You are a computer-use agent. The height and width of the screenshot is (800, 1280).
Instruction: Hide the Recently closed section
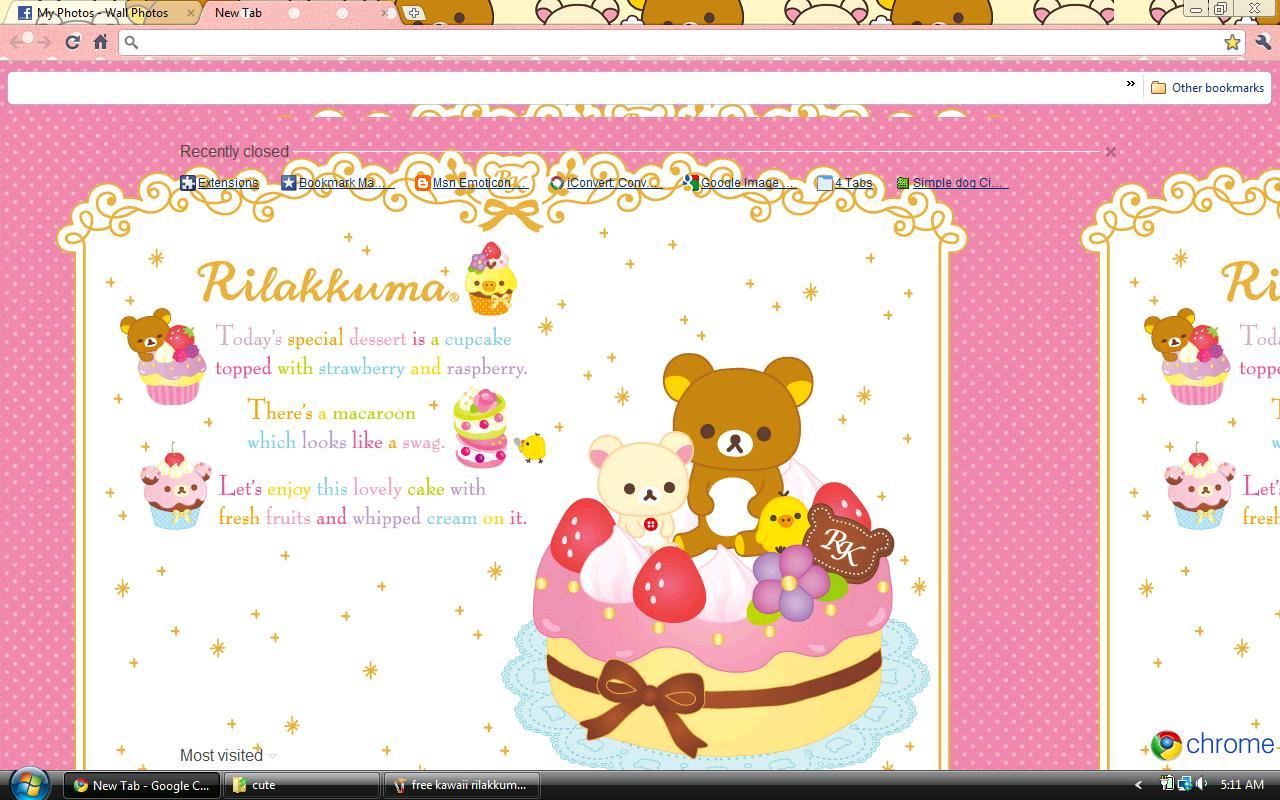pyautogui.click(x=1110, y=152)
